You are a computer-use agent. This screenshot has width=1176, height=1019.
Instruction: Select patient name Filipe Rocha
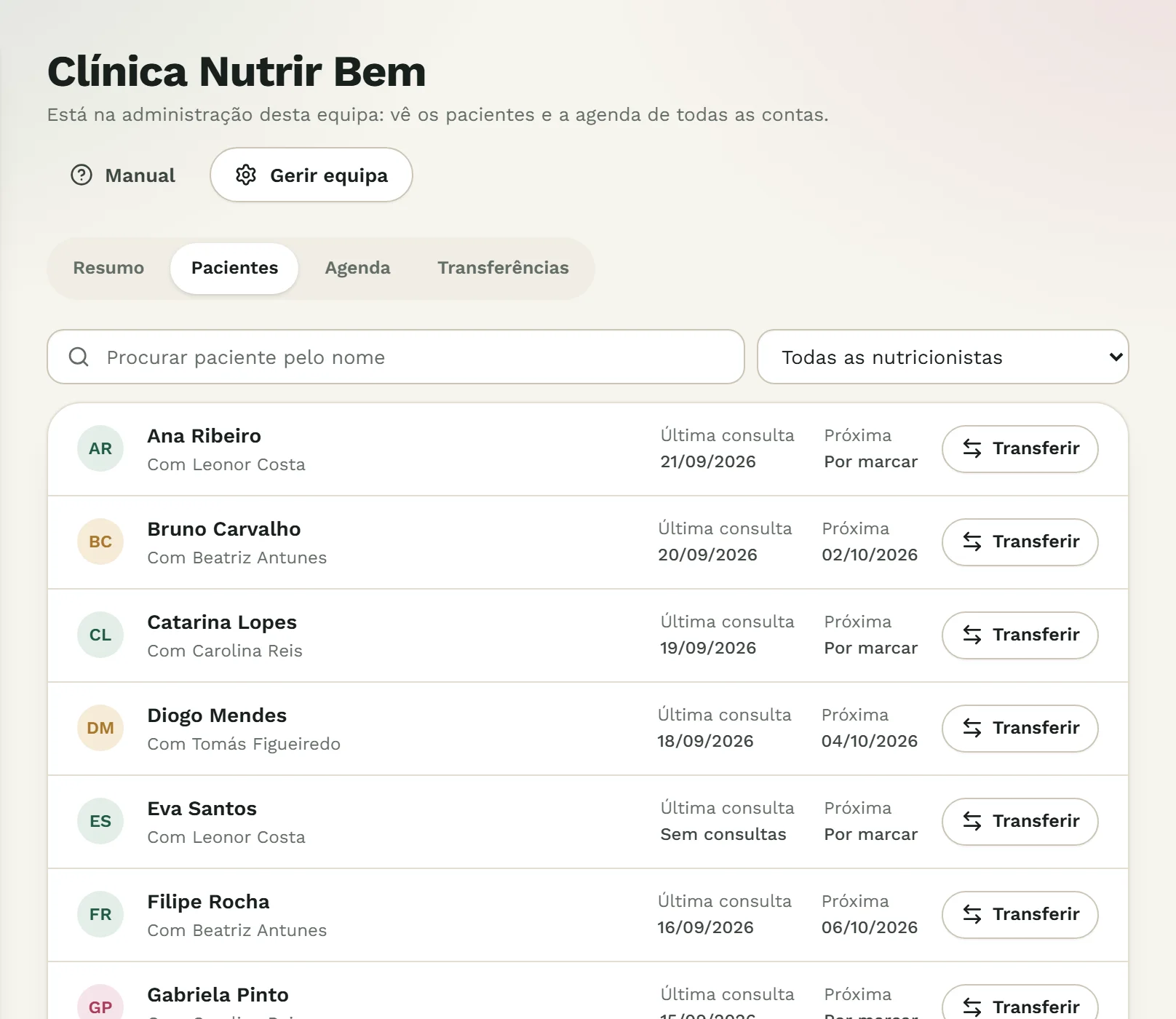click(x=208, y=902)
